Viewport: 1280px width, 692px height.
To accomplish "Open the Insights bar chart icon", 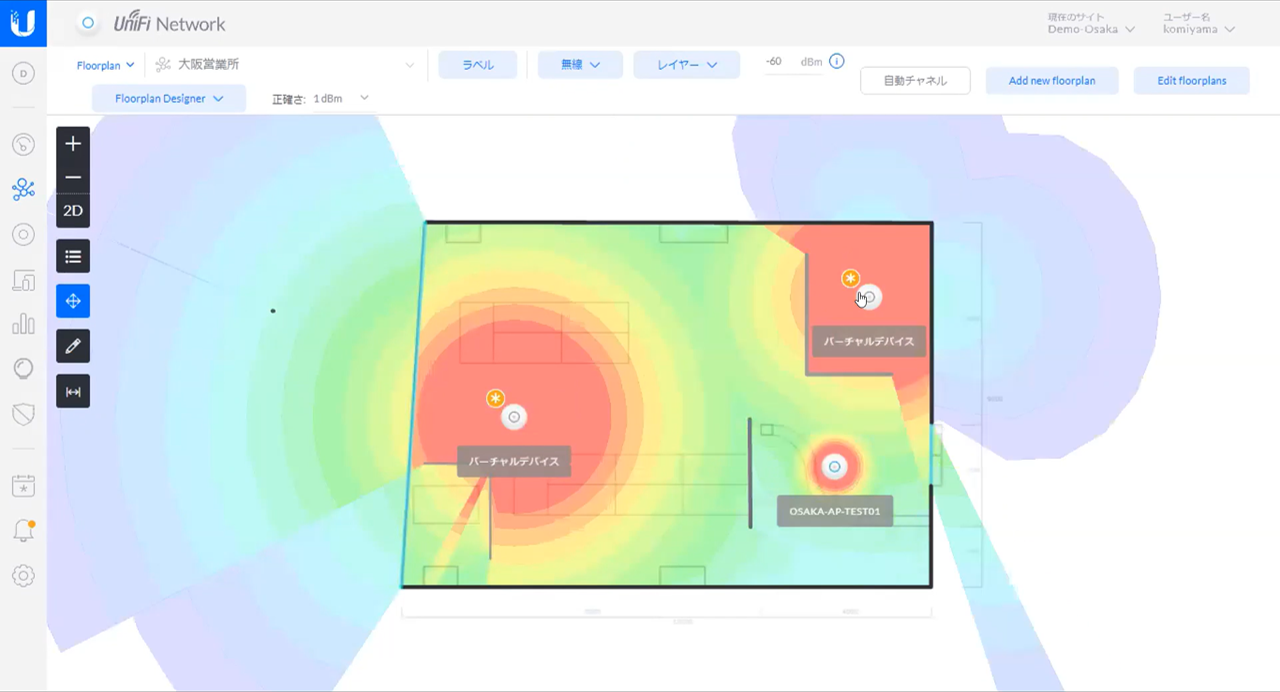I will 23,324.
